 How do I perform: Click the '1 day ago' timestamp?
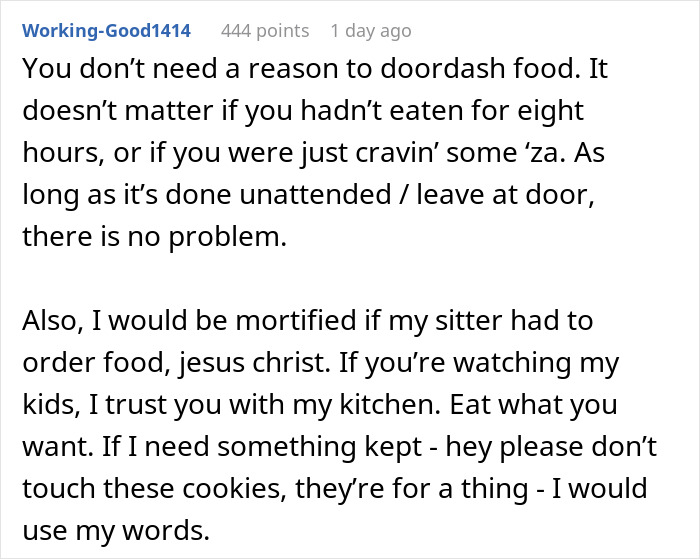[x=370, y=31]
